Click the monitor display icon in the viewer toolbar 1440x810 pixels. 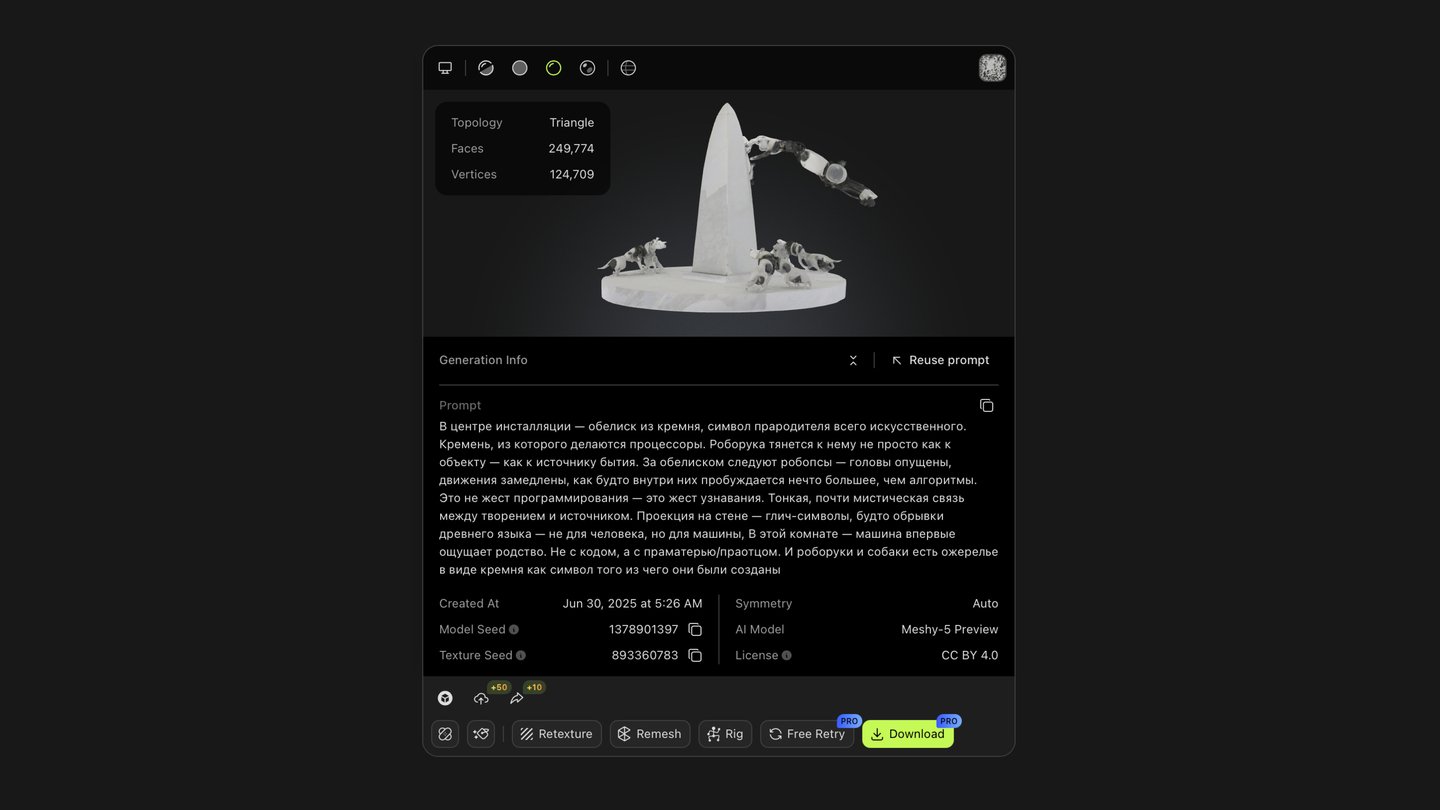(445, 68)
